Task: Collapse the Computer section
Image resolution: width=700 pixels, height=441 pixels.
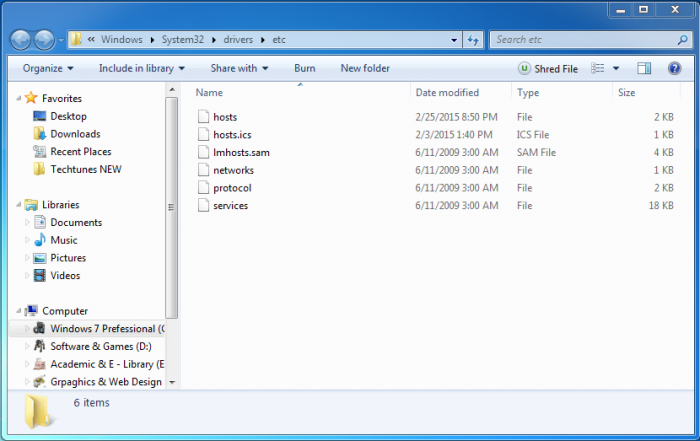Action: (x=19, y=311)
